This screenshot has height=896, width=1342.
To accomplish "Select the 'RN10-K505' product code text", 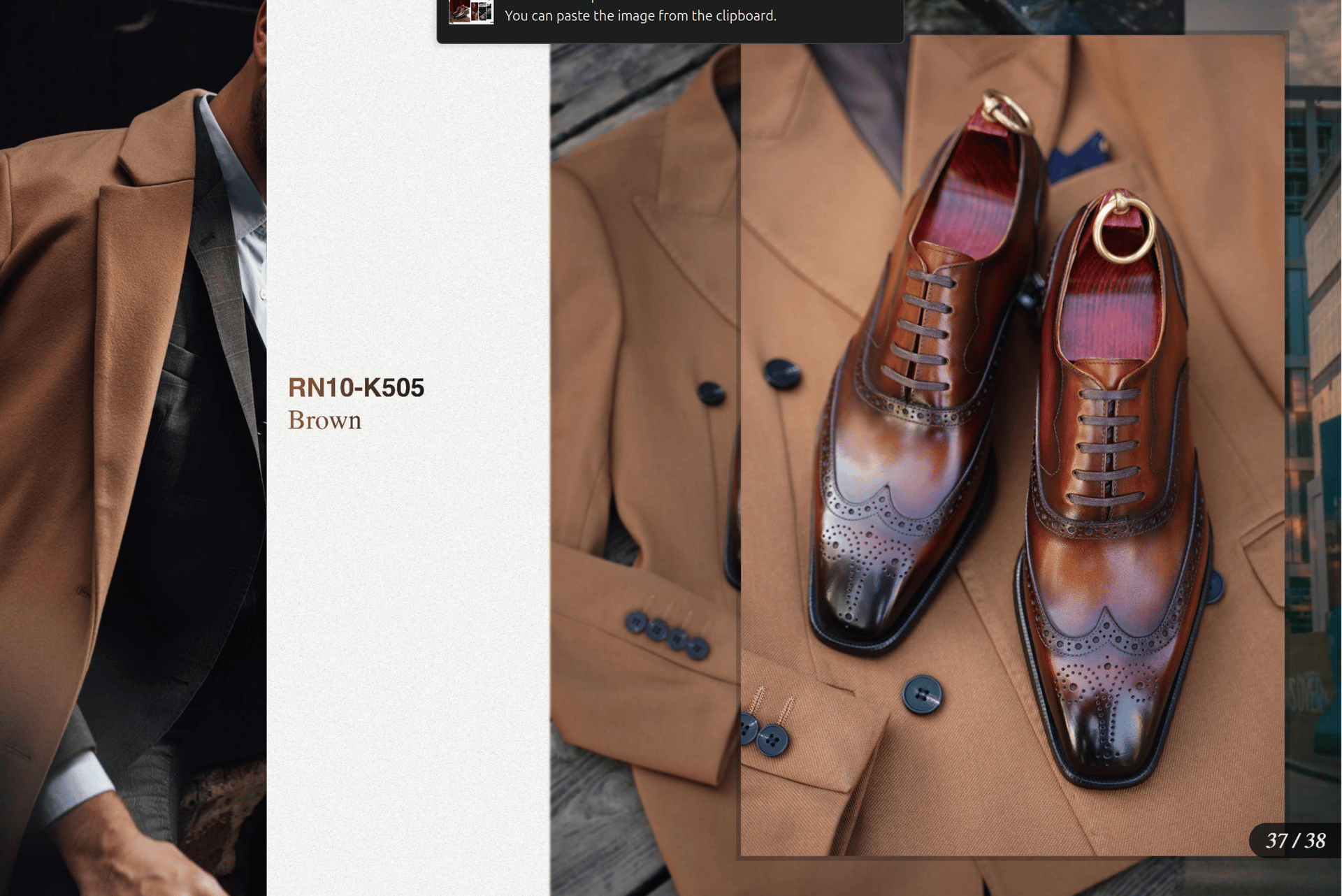I will tap(356, 388).
